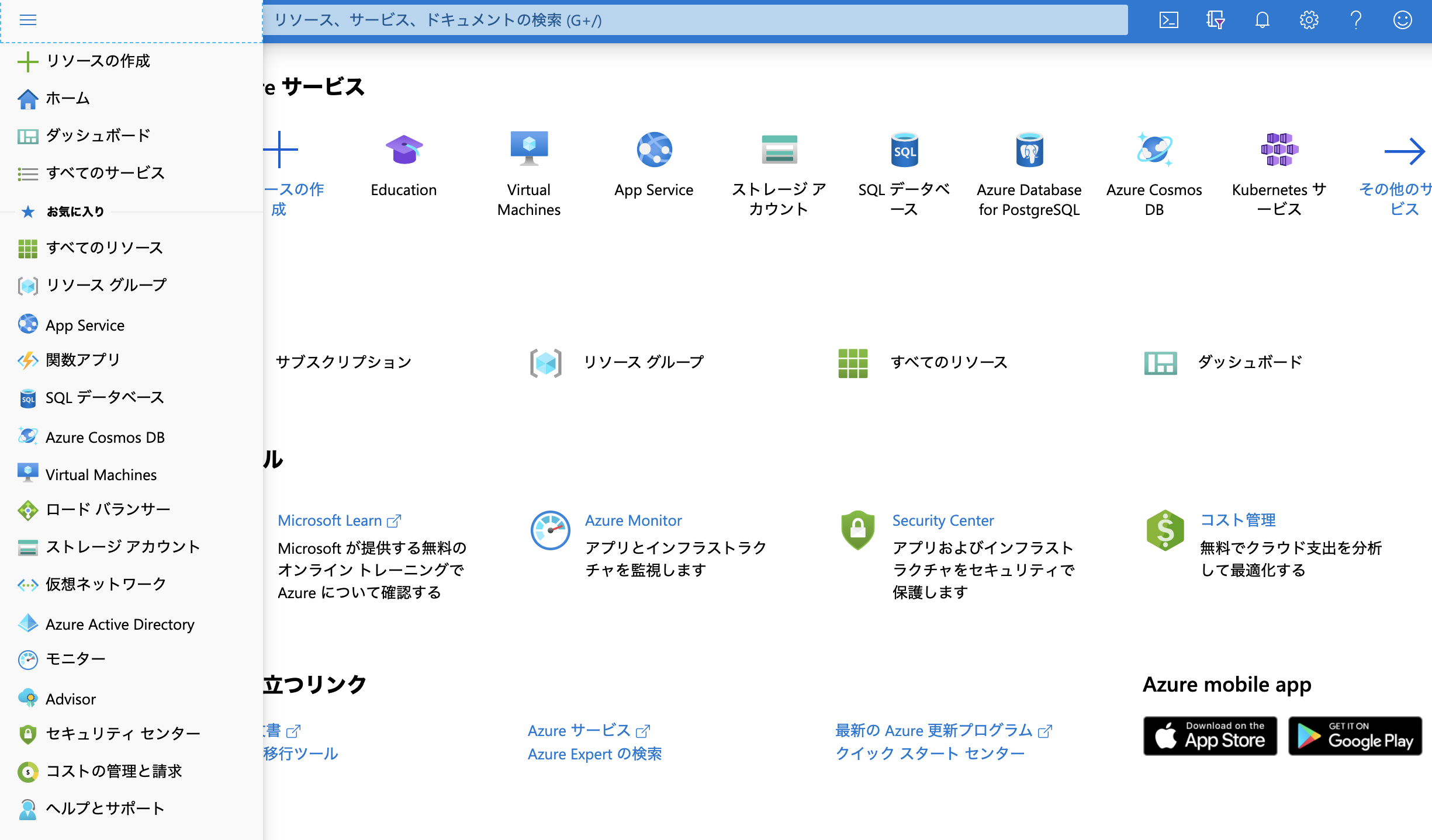Click その他のサービス arrow to expand
The width and height of the screenshot is (1432, 840).
pyautogui.click(x=1404, y=152)
